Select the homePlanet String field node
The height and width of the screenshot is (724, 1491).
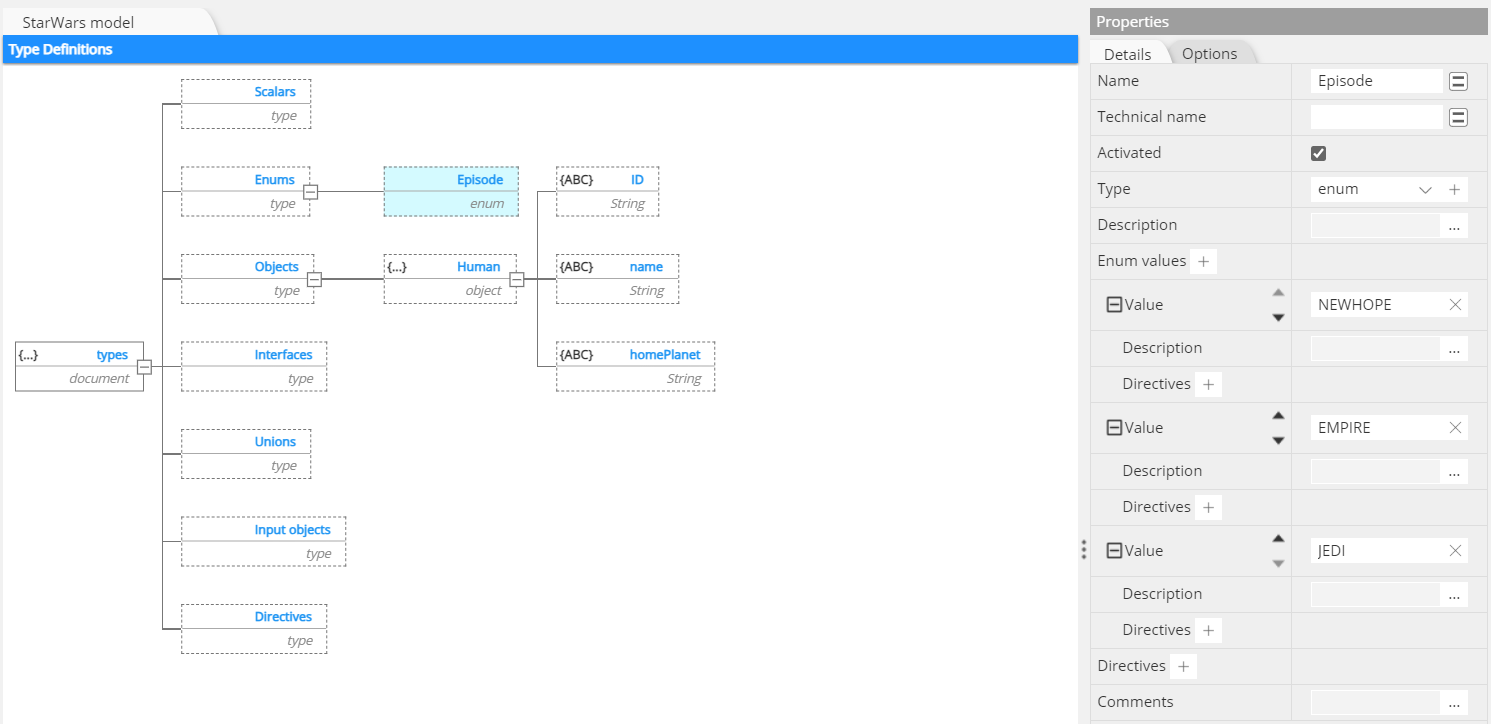click(x=635, y=367)
